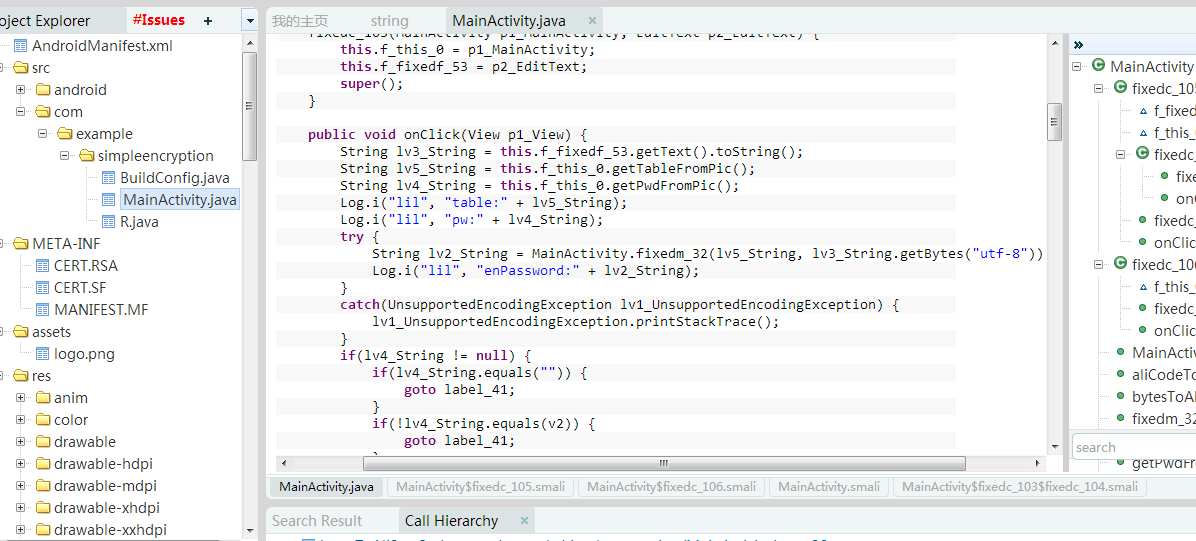Screen dimensions: 1196x541
Task: Close the Call Hierarchy tab
Action: coord(524,520)
